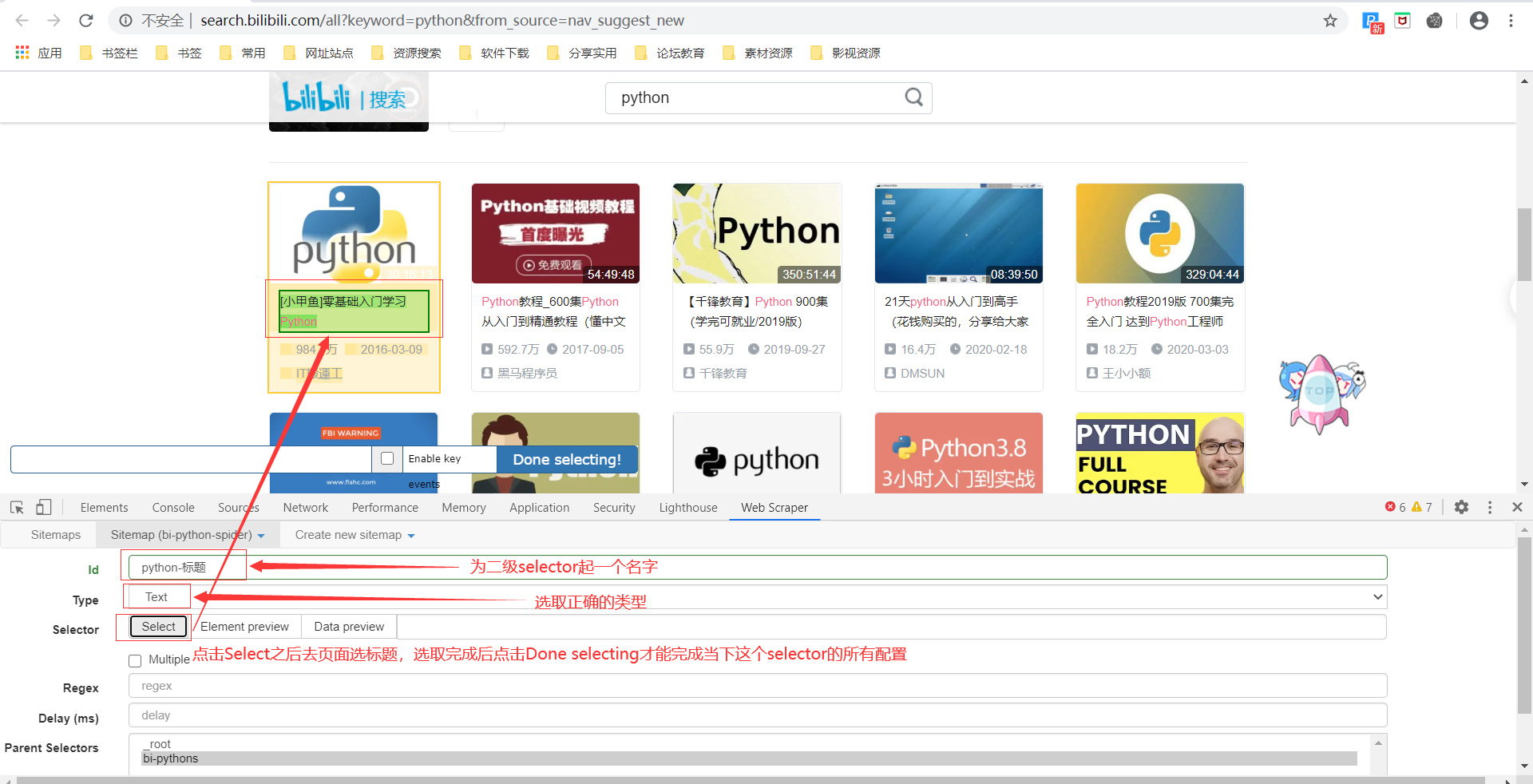Open DevTools settings gear
Viewport: 1533px width, 784px height.
click(x=1461, y=507)
